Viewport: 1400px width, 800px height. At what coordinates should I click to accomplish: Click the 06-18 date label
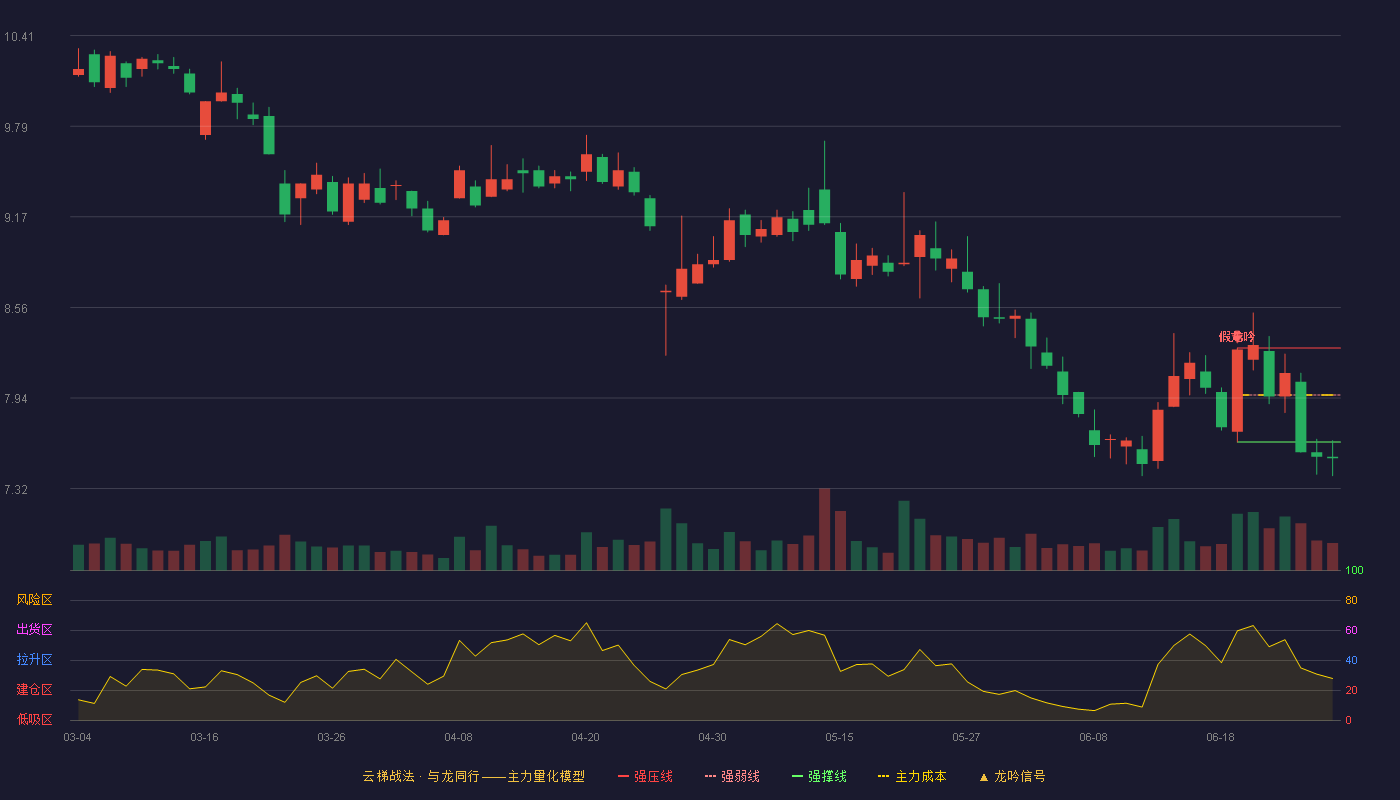tap(1220, 737)
